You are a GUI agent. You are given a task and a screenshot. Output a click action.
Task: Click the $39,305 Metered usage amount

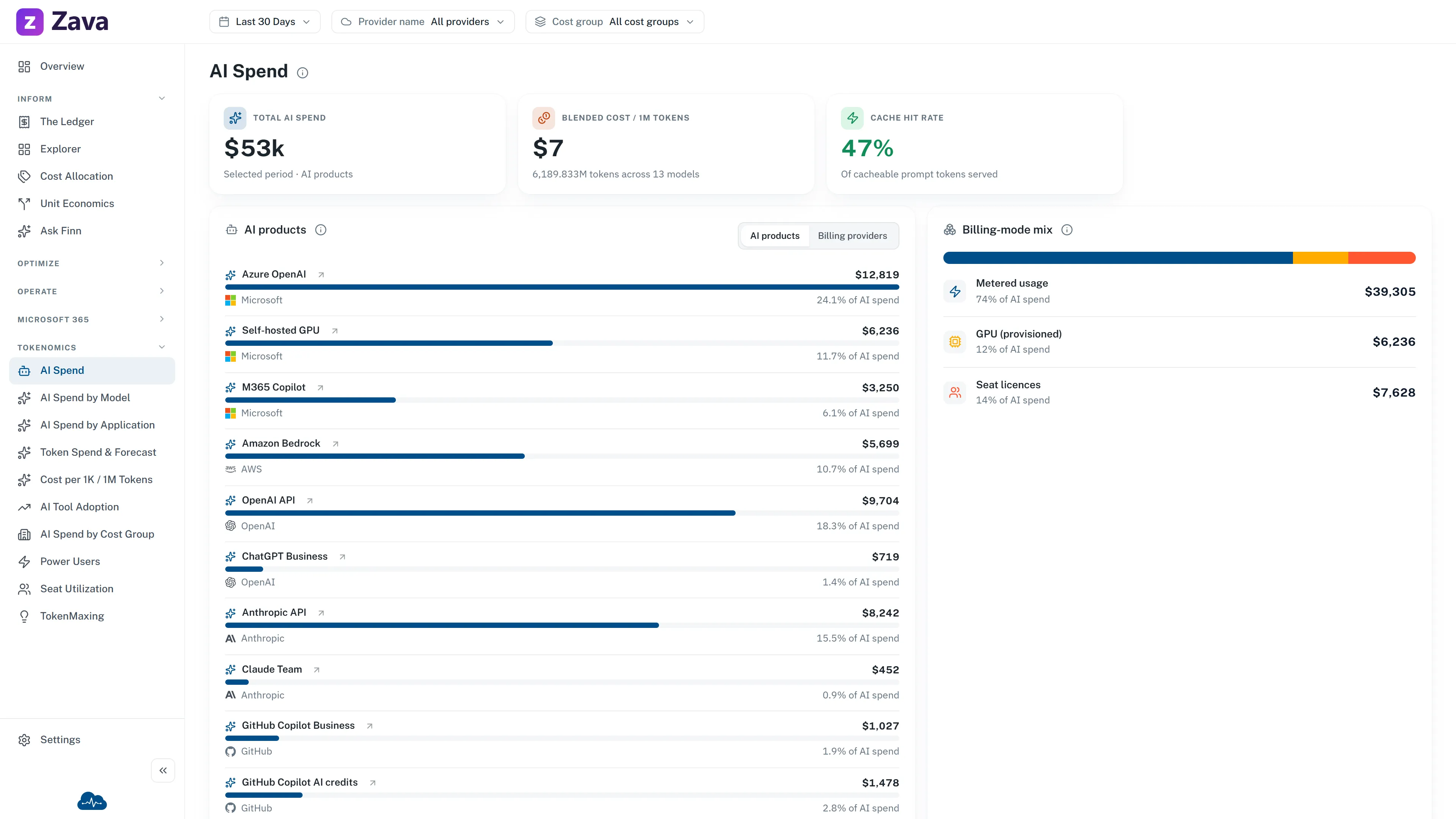[x=1390, y=292]
